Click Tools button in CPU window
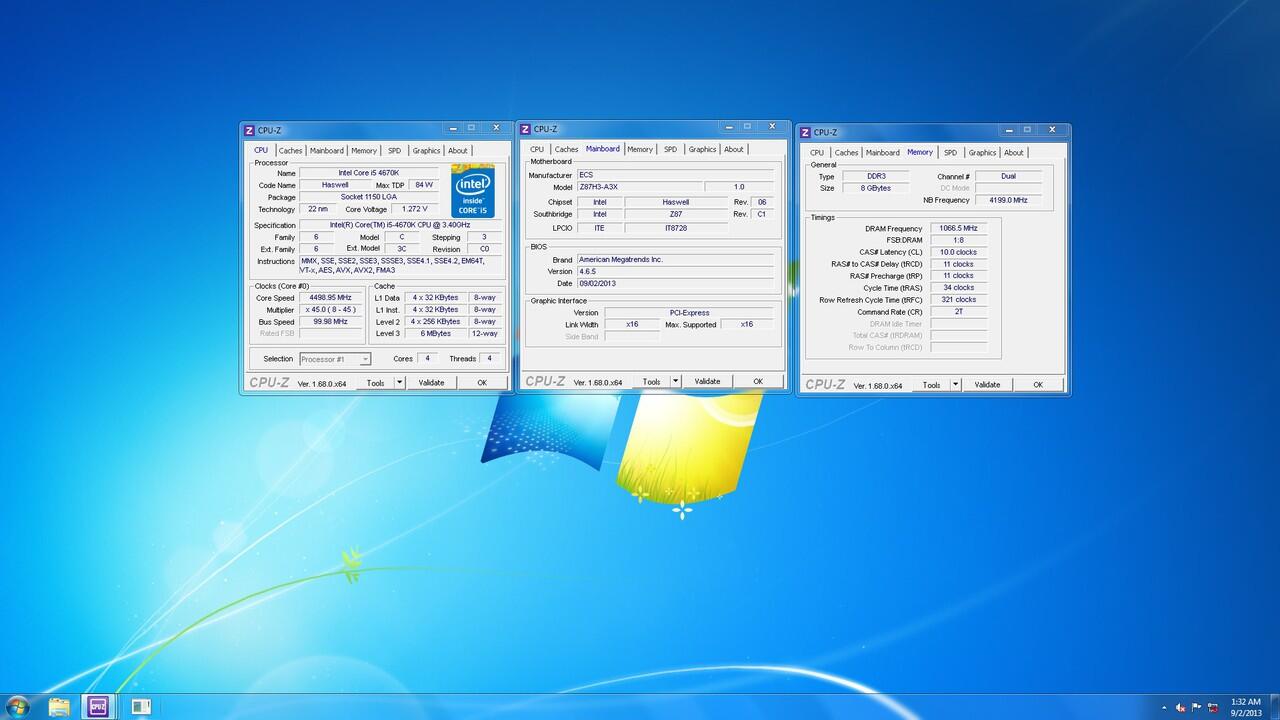This screenshot has width=1280, height=720. click(x=375, y=383)
